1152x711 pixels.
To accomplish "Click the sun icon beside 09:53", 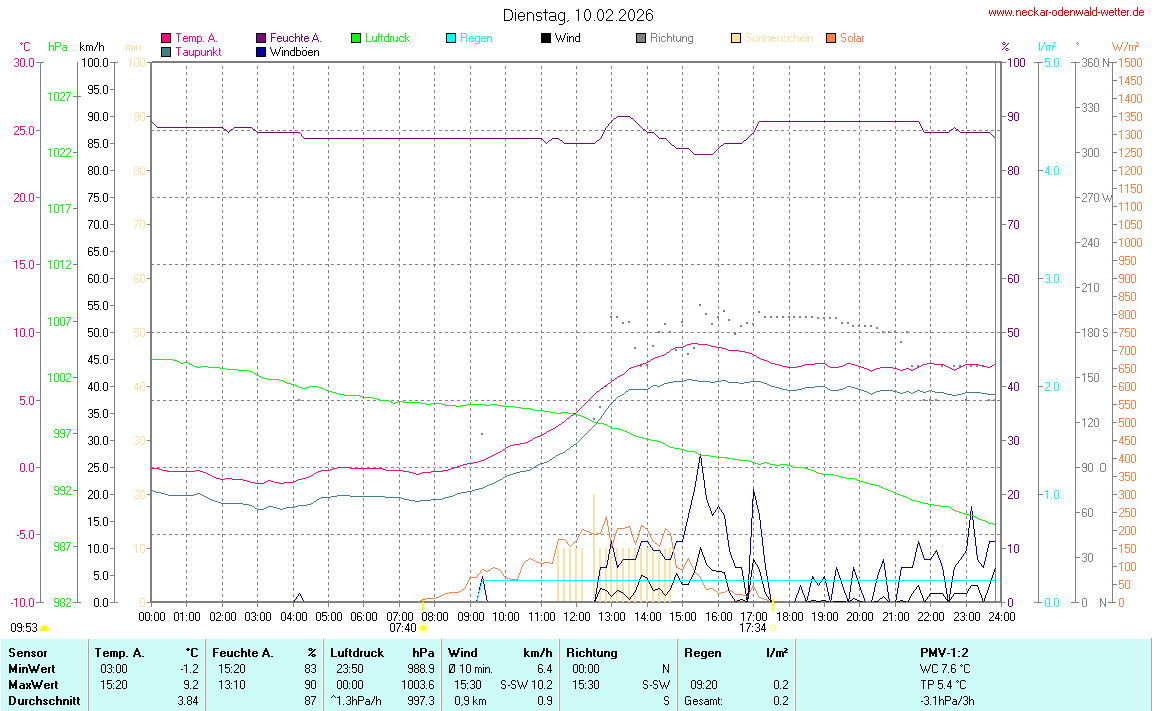I will [x=45, y=628].
